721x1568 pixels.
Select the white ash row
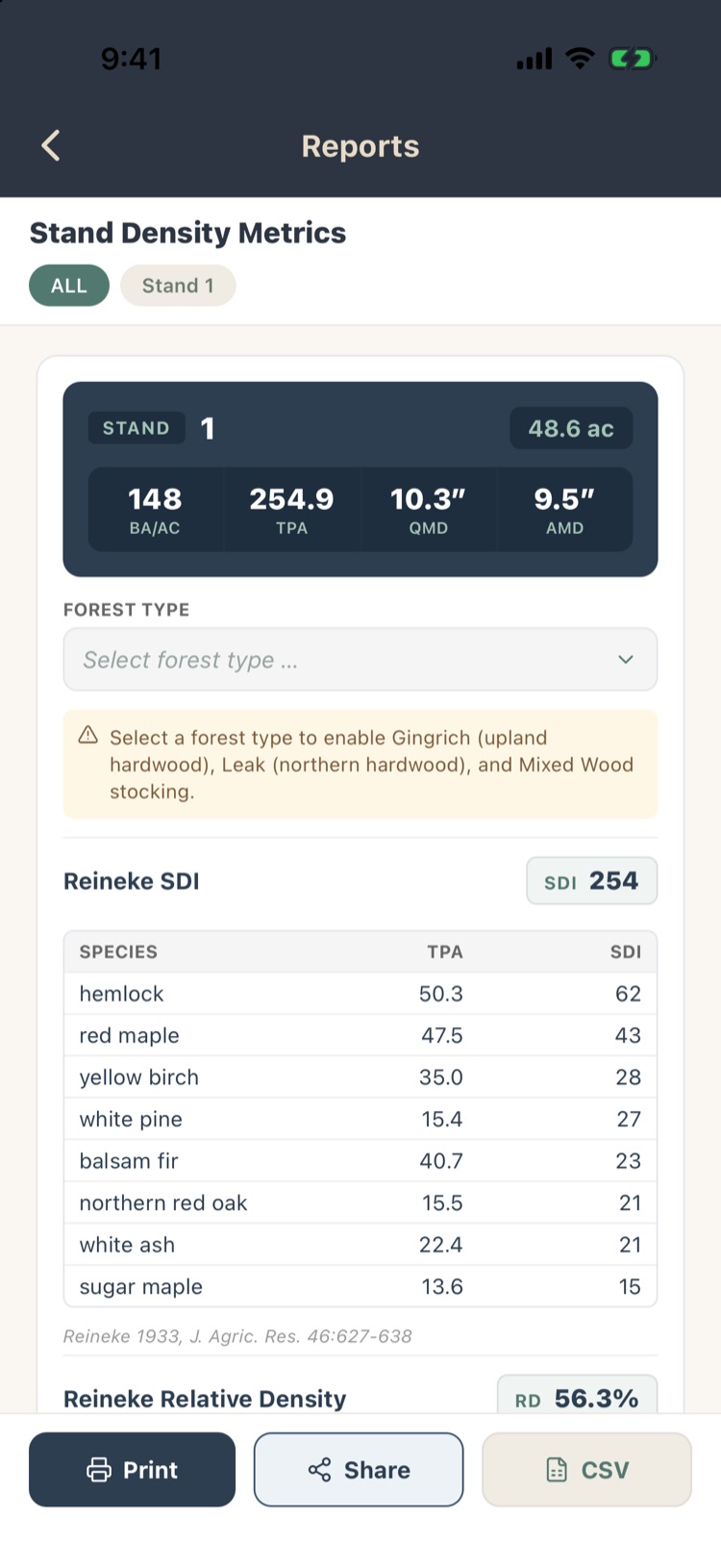tap(360, 1245)
